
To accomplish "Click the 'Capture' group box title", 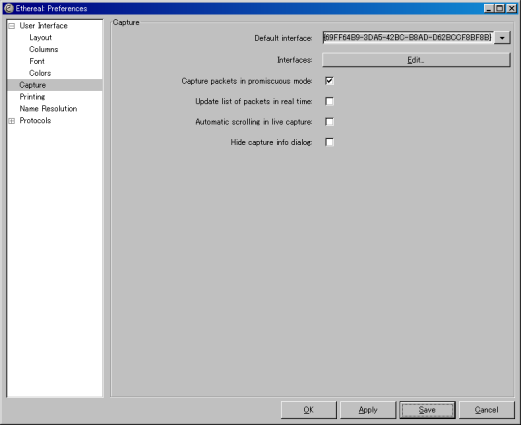I will coord(126,22).
